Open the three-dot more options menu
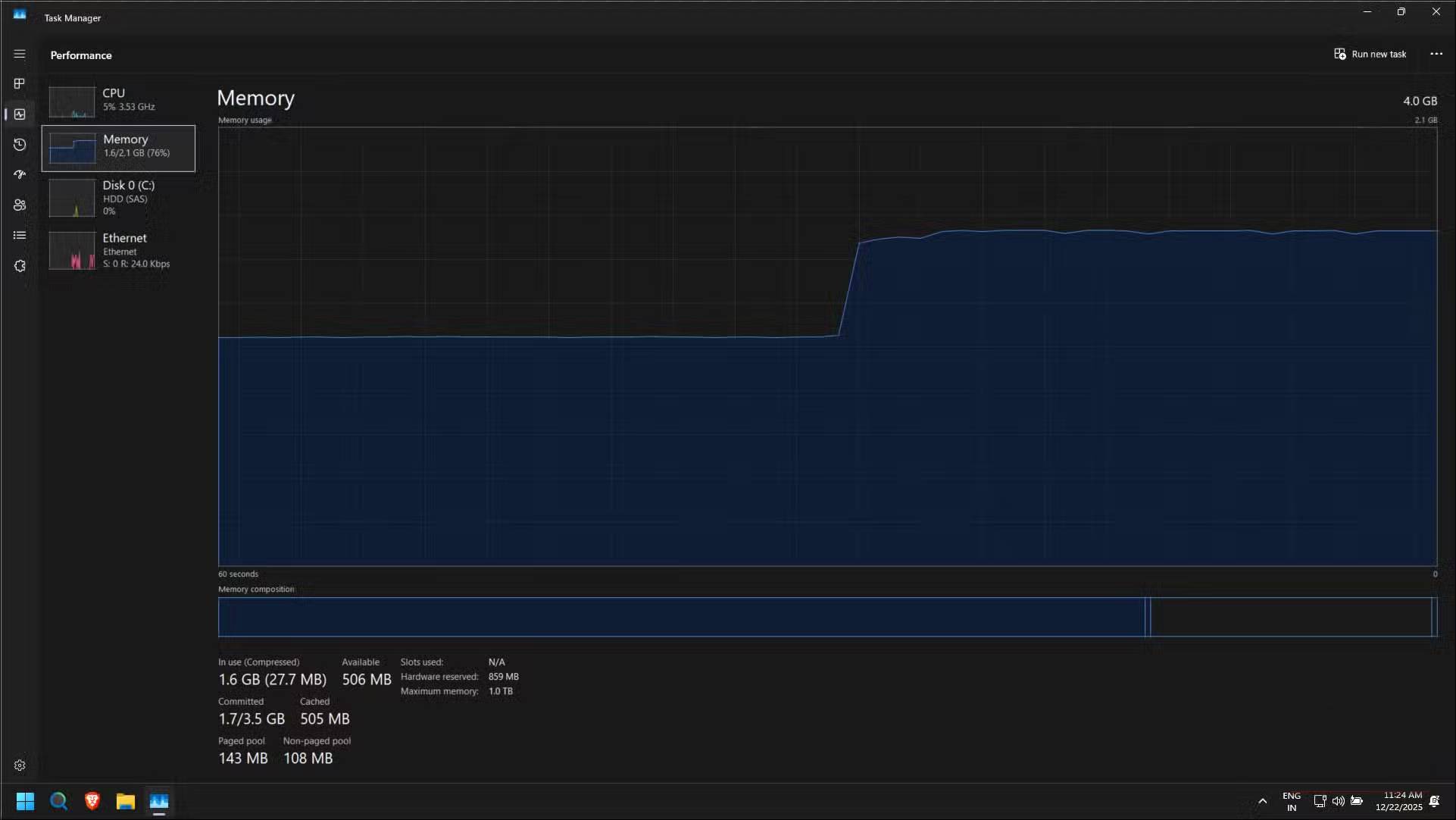Image resolution: width=1456 pixels, height=820 pixels. pyautogui.click(x=1436, y=54)
